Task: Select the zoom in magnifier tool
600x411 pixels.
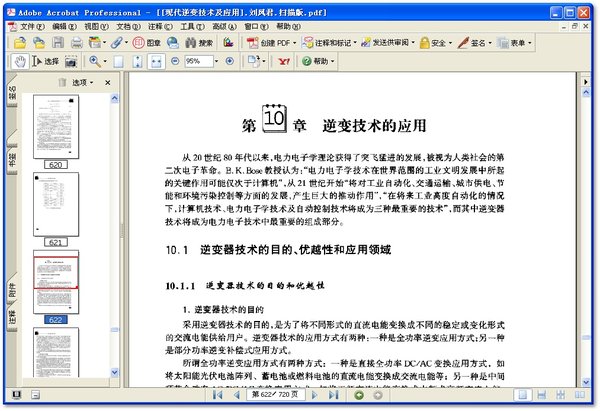Action: click(95, 61)
